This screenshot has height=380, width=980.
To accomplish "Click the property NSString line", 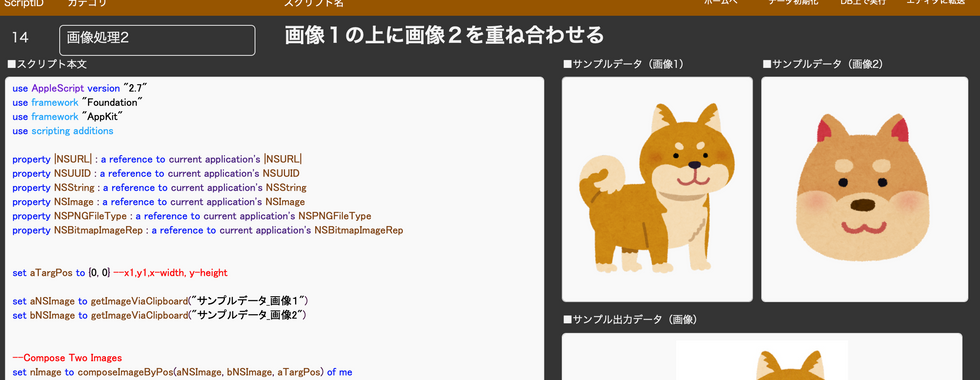I will [159, 188].
